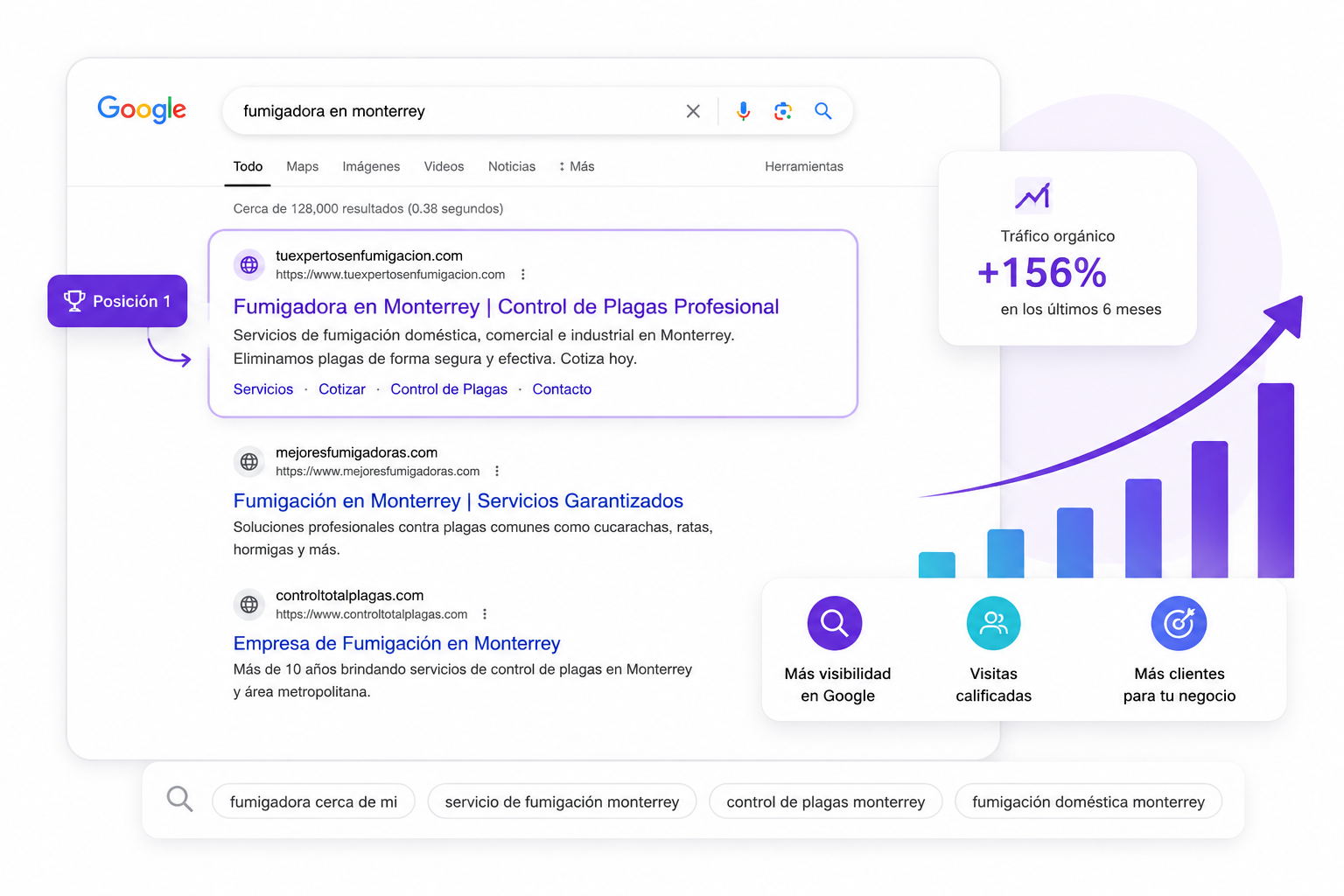Screen dimensions: 1344x896
Task: Click the snippet starting Soluciones profesionales contra plagas
Action: click(473, 538)
